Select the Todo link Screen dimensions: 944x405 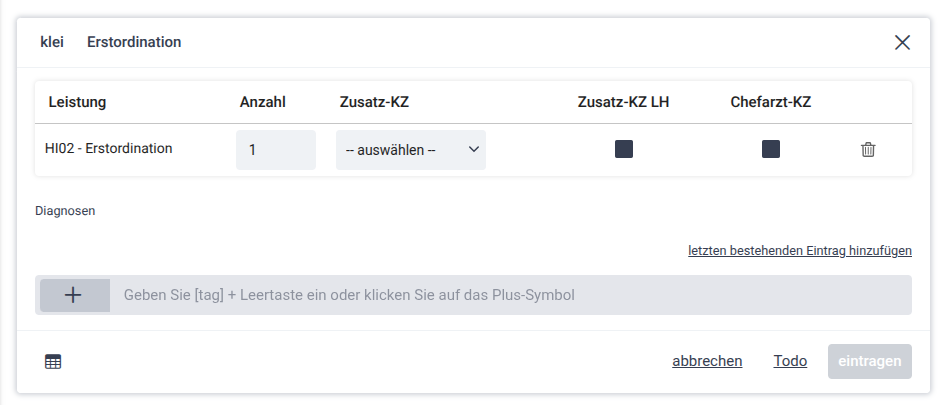point(790,361)
